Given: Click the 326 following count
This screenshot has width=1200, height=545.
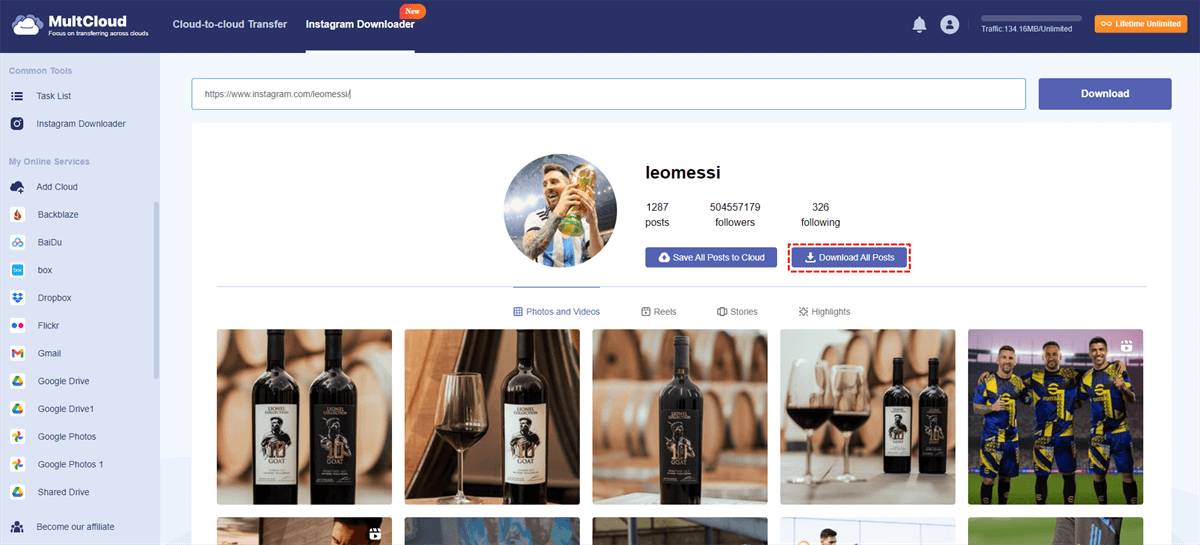Looking at the screenshot, I should coord(820,207).
